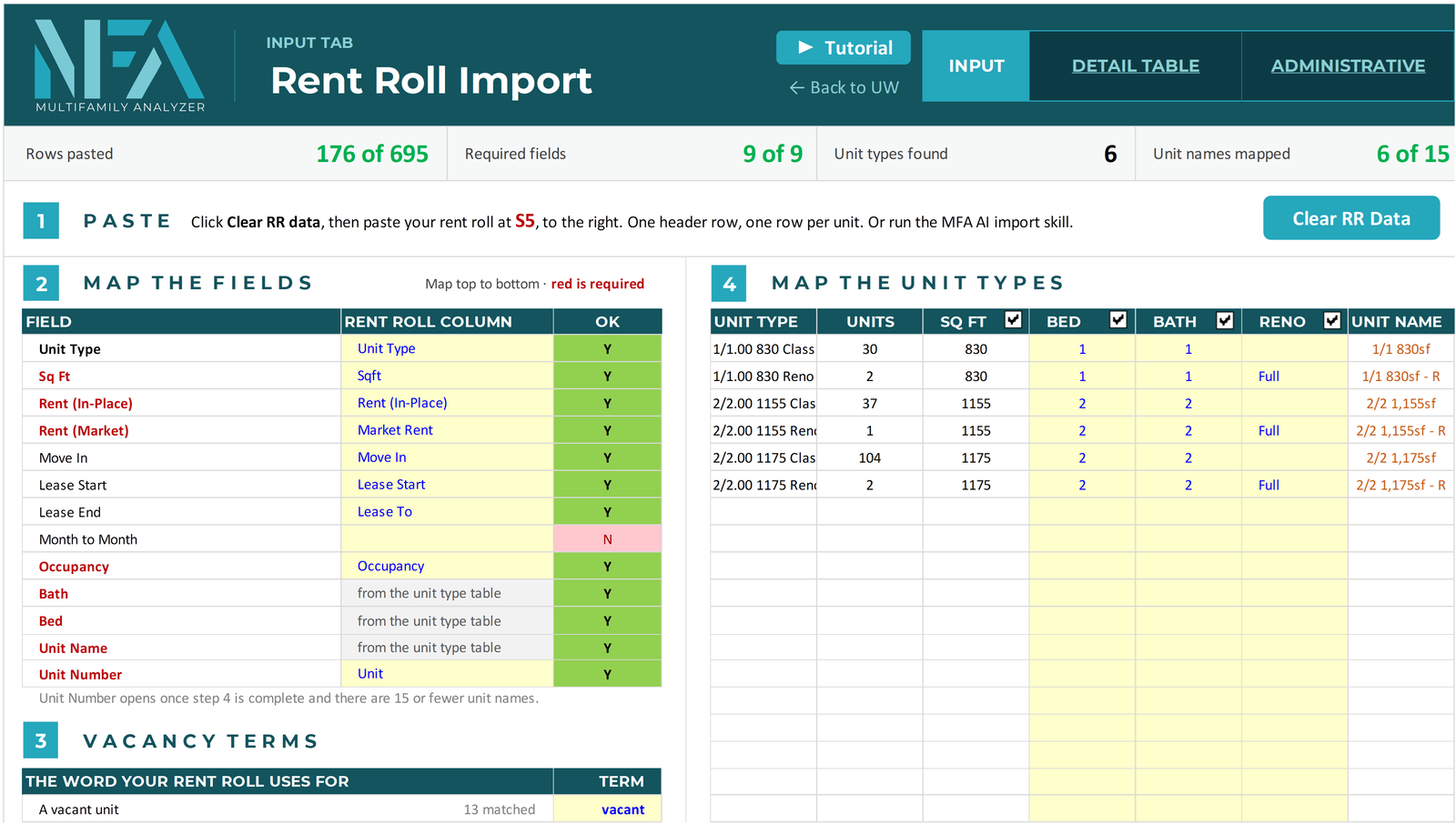
Task: Click unit name '2/2 1,175sf'
Action: point(1400,457)
